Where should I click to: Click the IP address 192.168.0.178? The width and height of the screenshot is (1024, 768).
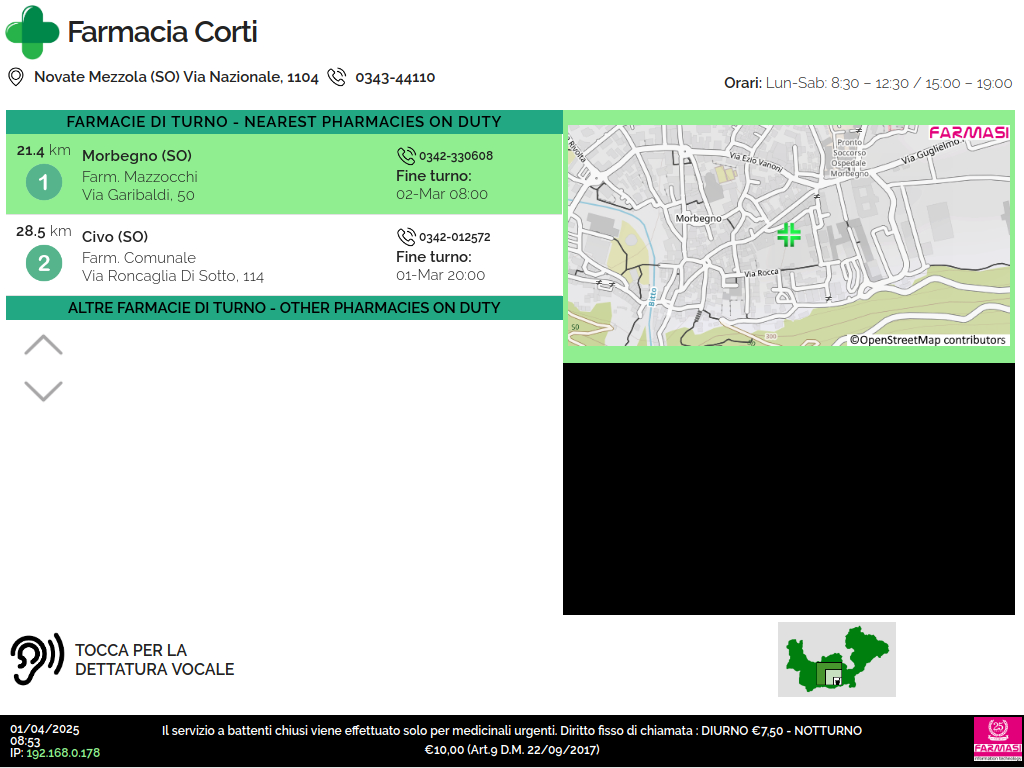tap(63, 753)
